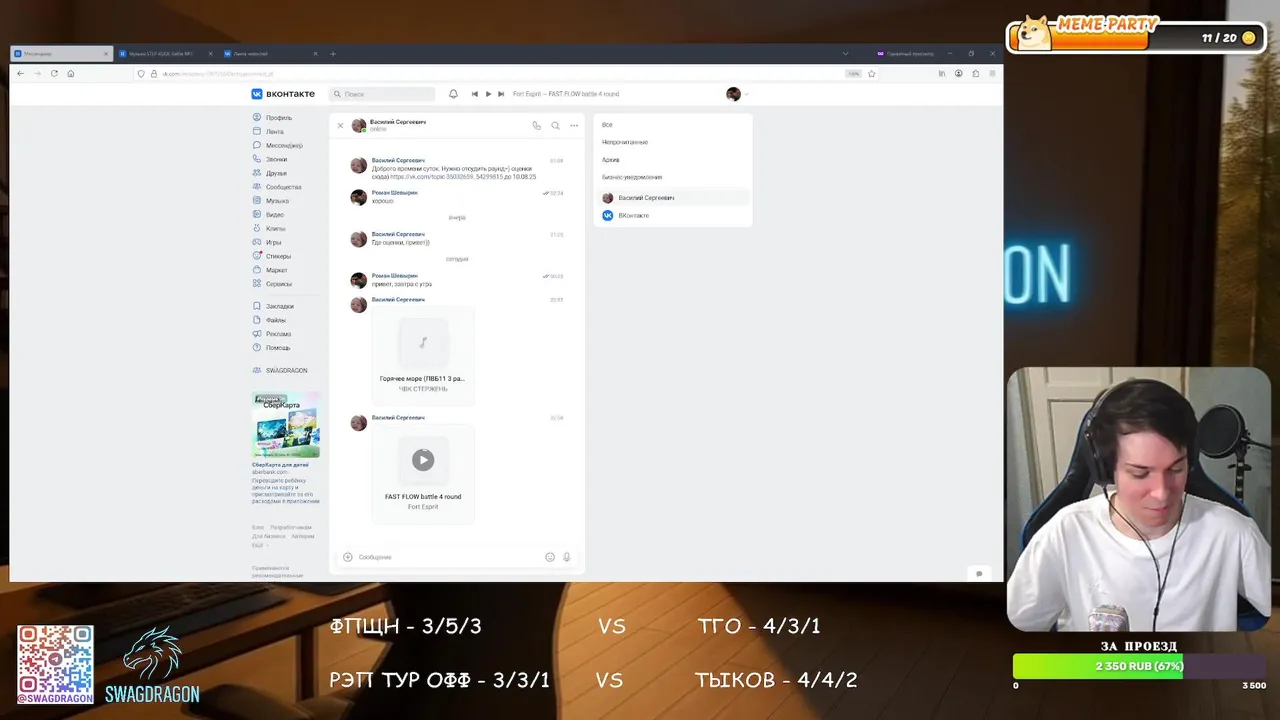Open the vk.com topic link in message

(448, 177)
